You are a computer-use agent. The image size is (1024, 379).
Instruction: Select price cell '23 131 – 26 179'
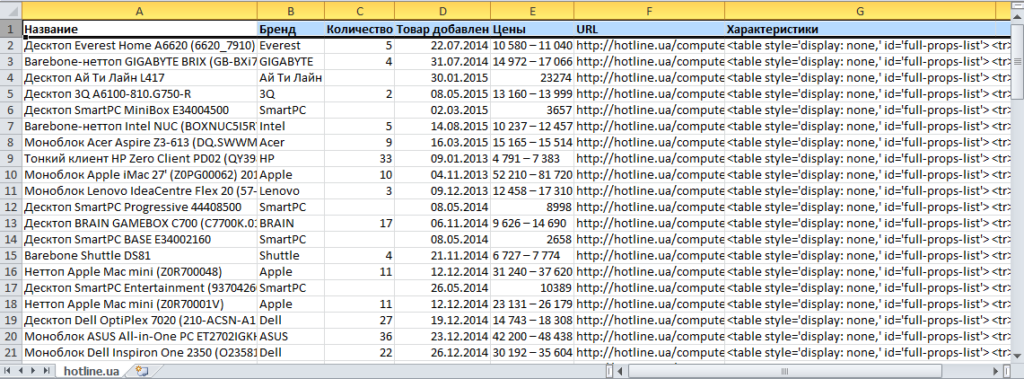(x=532, y=304)
